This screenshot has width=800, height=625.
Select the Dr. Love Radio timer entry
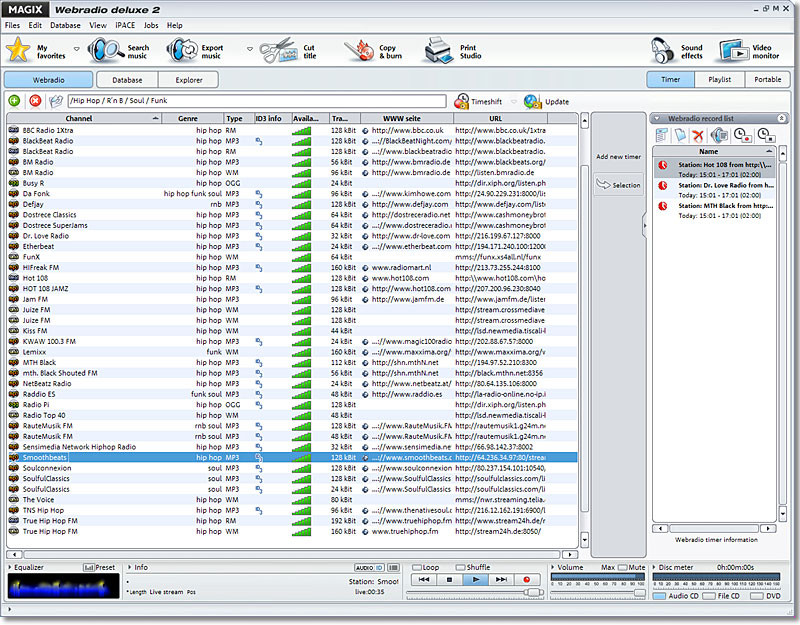click(714, 190)
